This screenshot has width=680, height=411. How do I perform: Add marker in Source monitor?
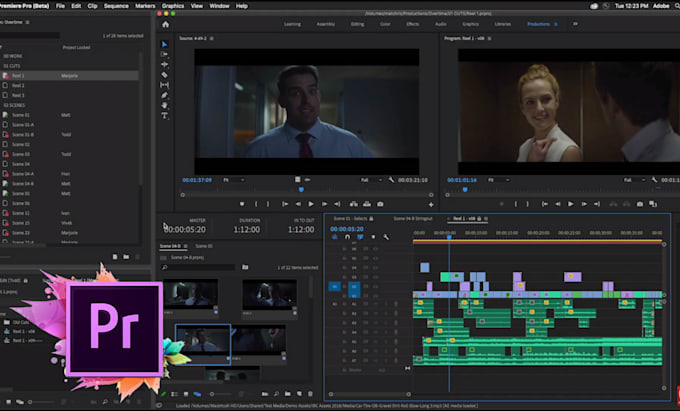click(242, 204)
